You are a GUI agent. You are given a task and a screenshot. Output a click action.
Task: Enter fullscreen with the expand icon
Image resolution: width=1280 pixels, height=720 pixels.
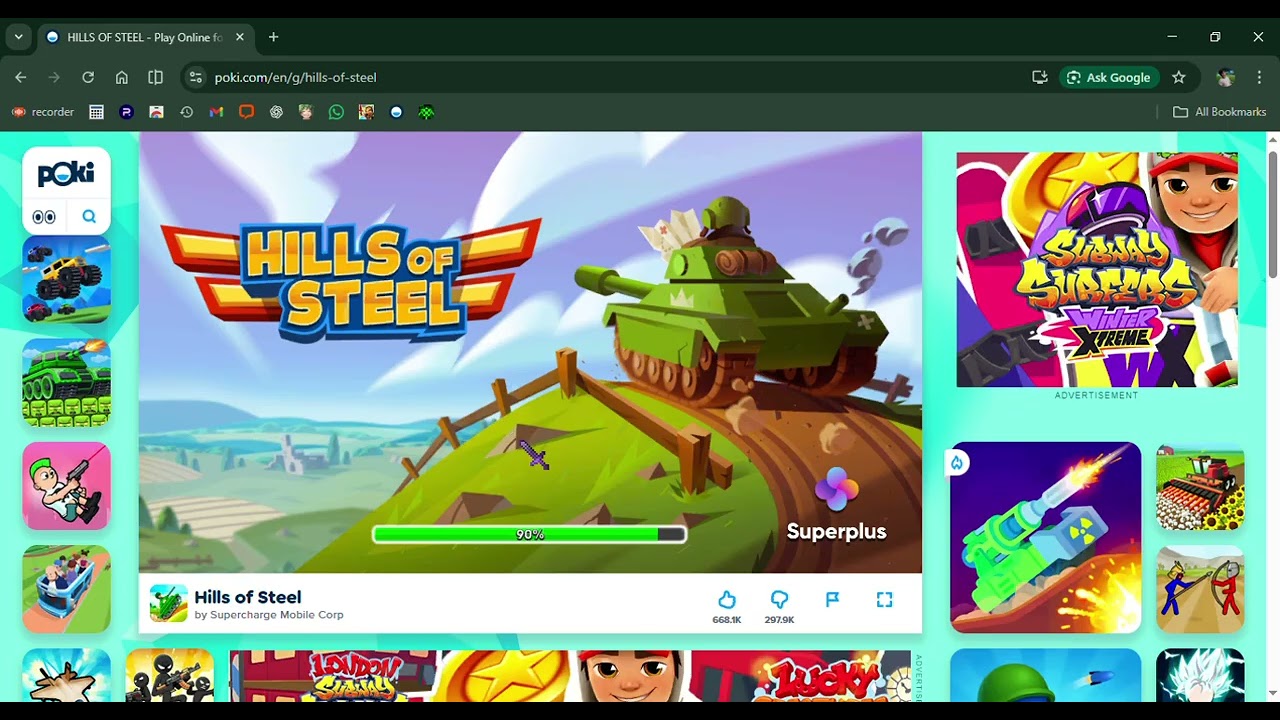(884, 599)
